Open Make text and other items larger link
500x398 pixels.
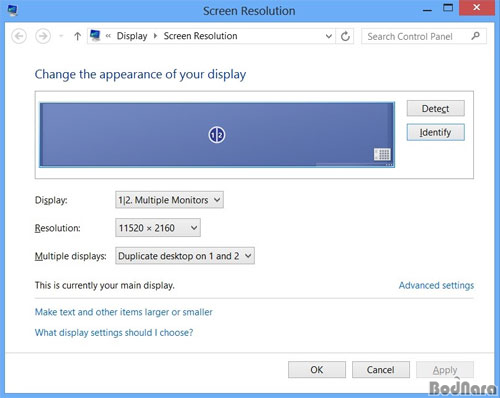[124, 312]
